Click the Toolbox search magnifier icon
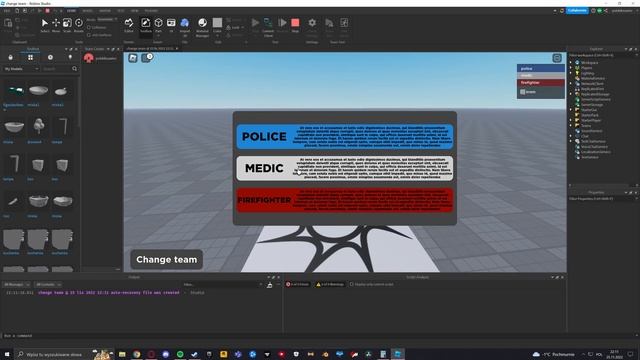 (x=74, y=69)
